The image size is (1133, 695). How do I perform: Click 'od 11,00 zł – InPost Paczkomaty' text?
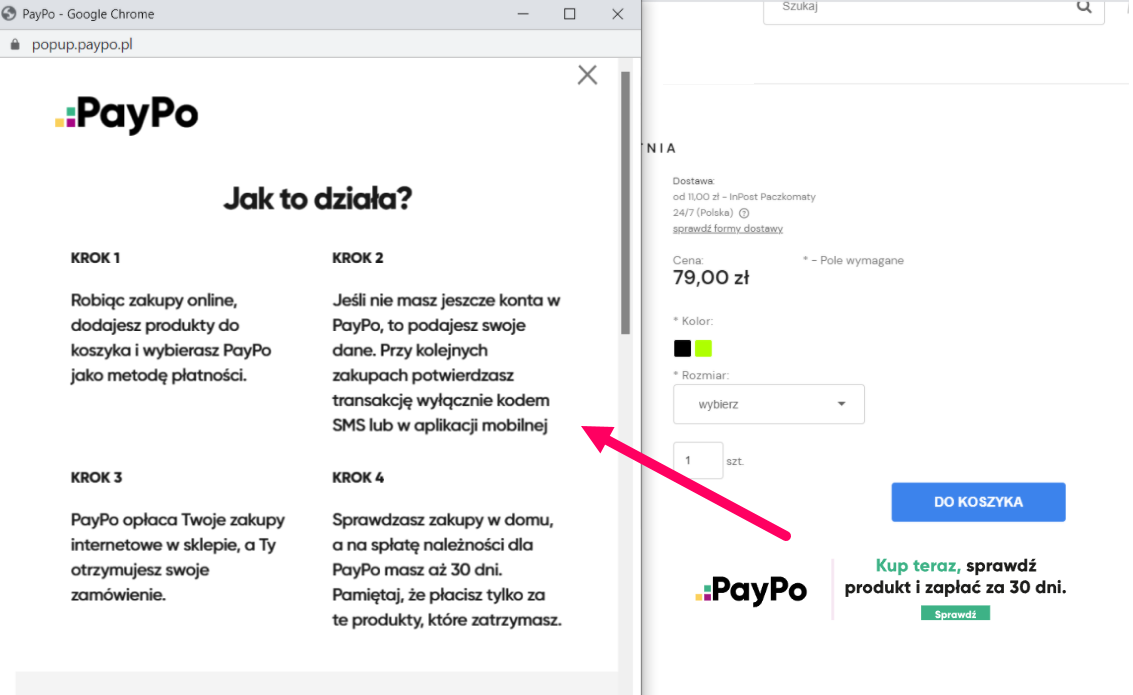point(744,197)
